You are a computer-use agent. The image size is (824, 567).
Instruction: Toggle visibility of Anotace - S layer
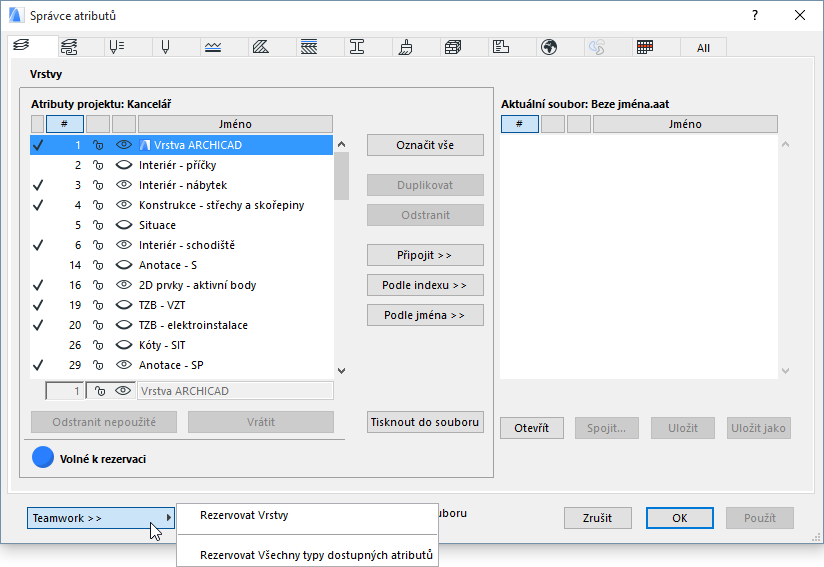point(124,265)
